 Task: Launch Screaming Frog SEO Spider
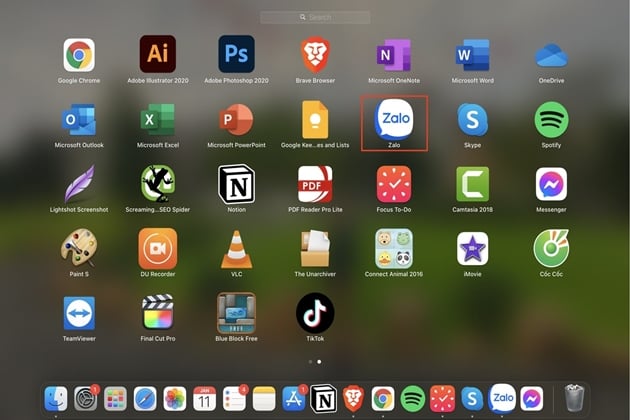[x=158, y=184]
